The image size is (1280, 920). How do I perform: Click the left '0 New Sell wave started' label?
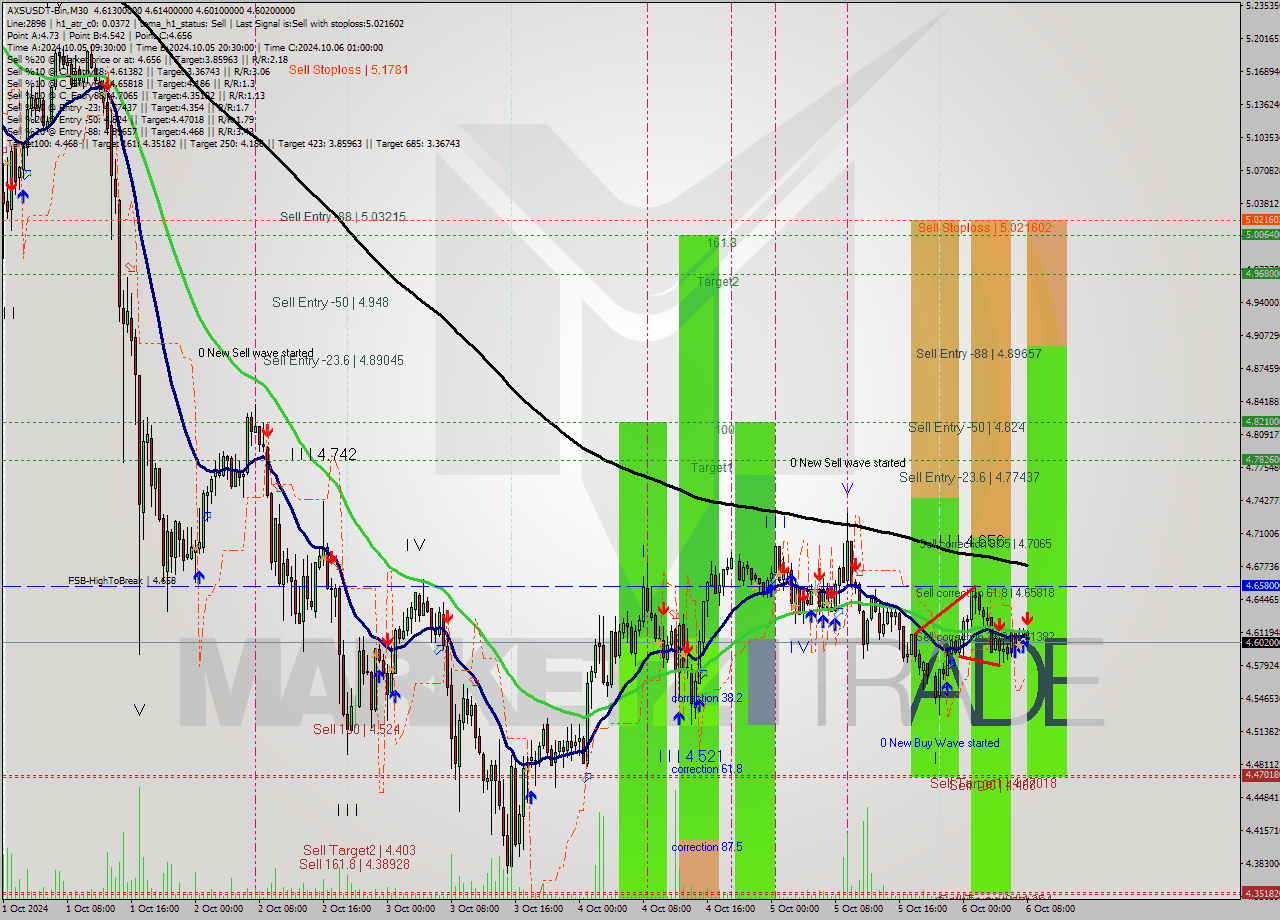click(x=255, y=353)
